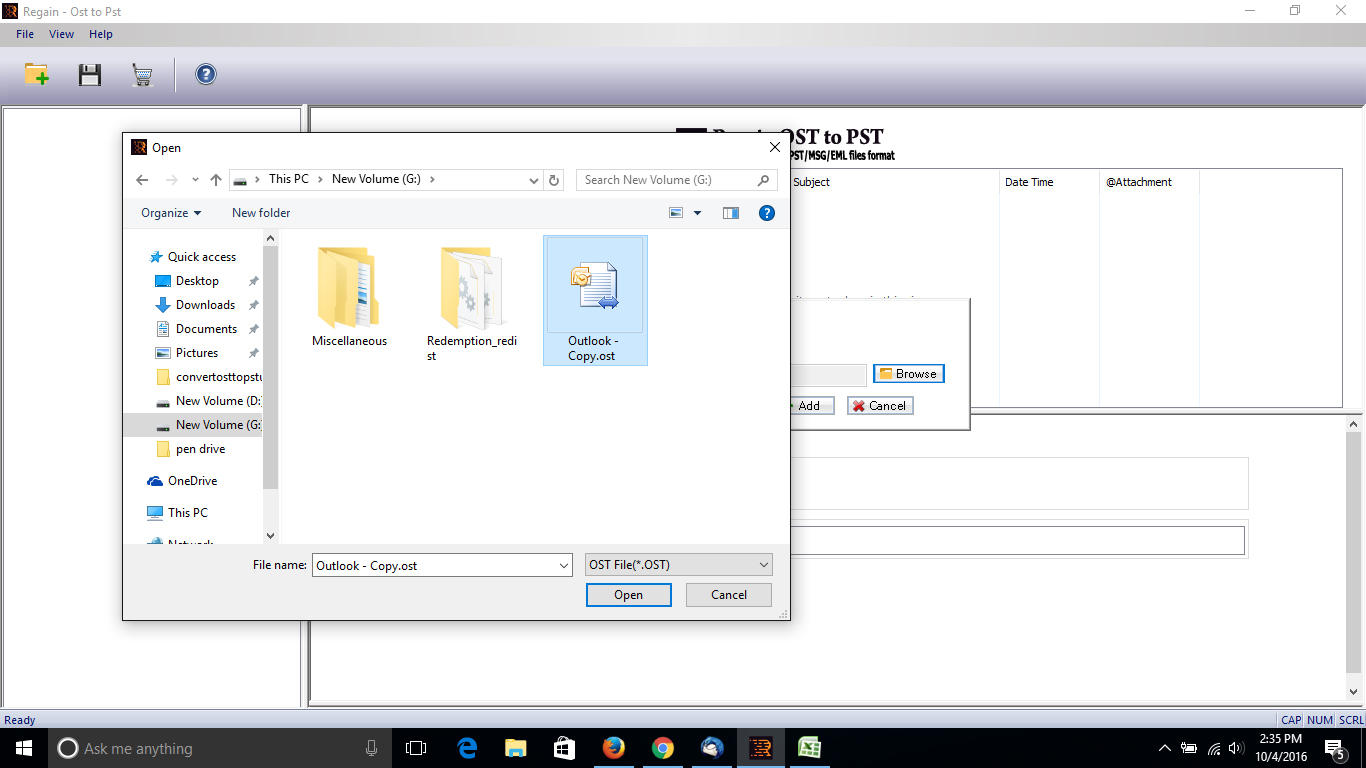Viewport: 1366px width, 768px height.
Task: Toggle the preview pane icon
Action: point(731,213)
